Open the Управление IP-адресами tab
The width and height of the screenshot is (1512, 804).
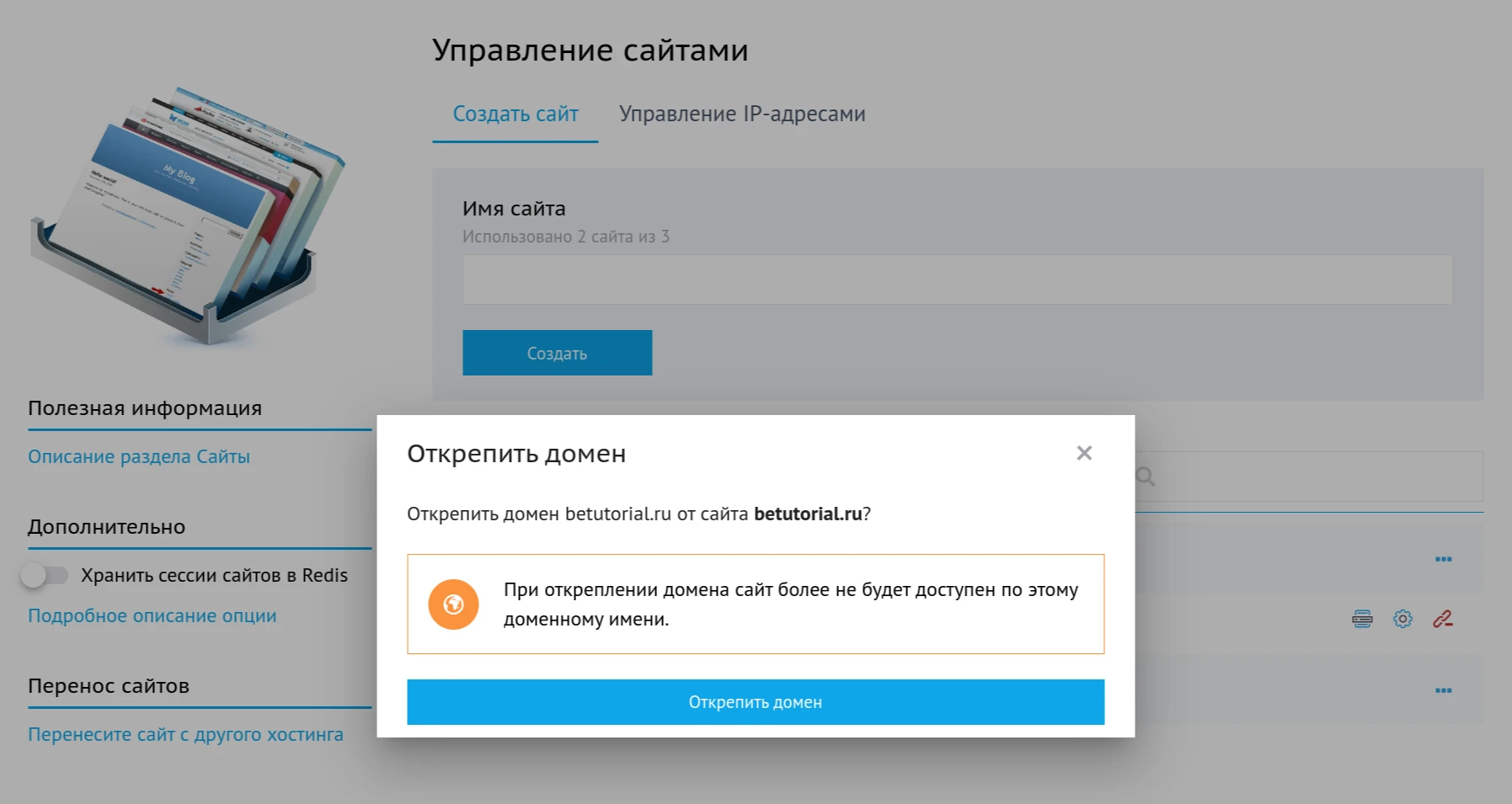pos(743,113)
